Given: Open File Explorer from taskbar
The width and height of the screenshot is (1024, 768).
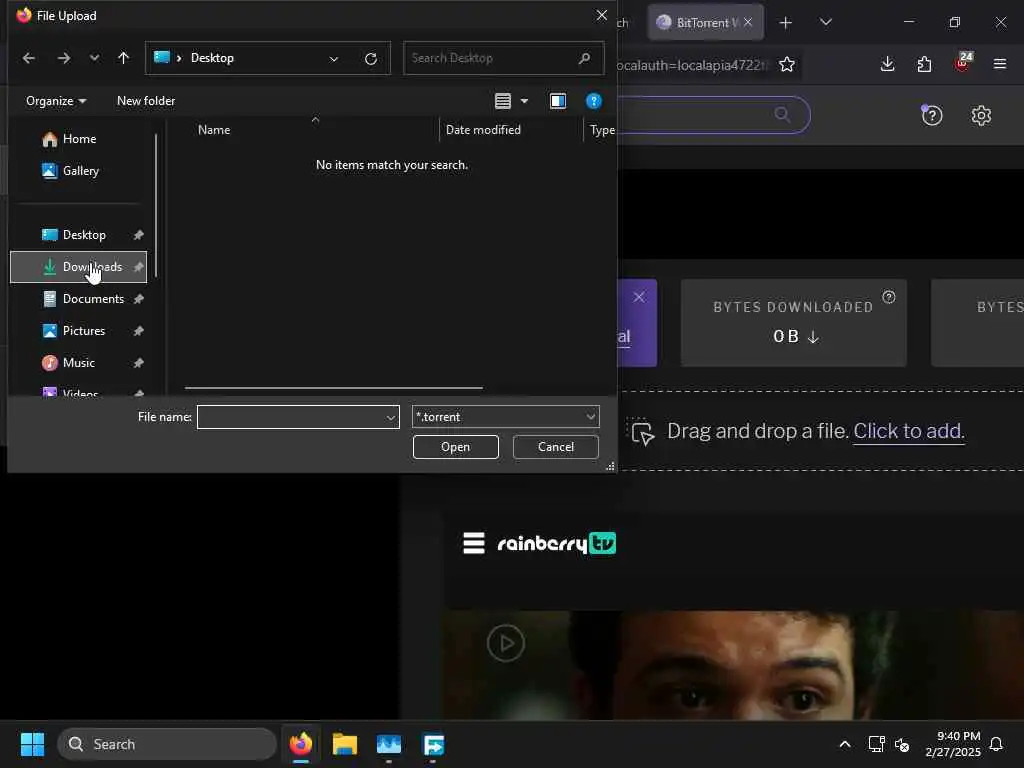Looking at the screenshot, I should click(345, 744).
